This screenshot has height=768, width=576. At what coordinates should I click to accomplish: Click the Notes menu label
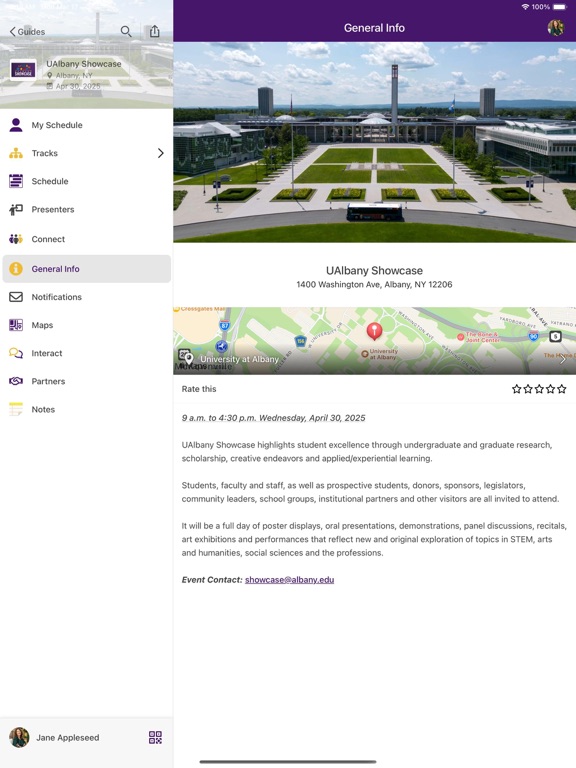43,409
